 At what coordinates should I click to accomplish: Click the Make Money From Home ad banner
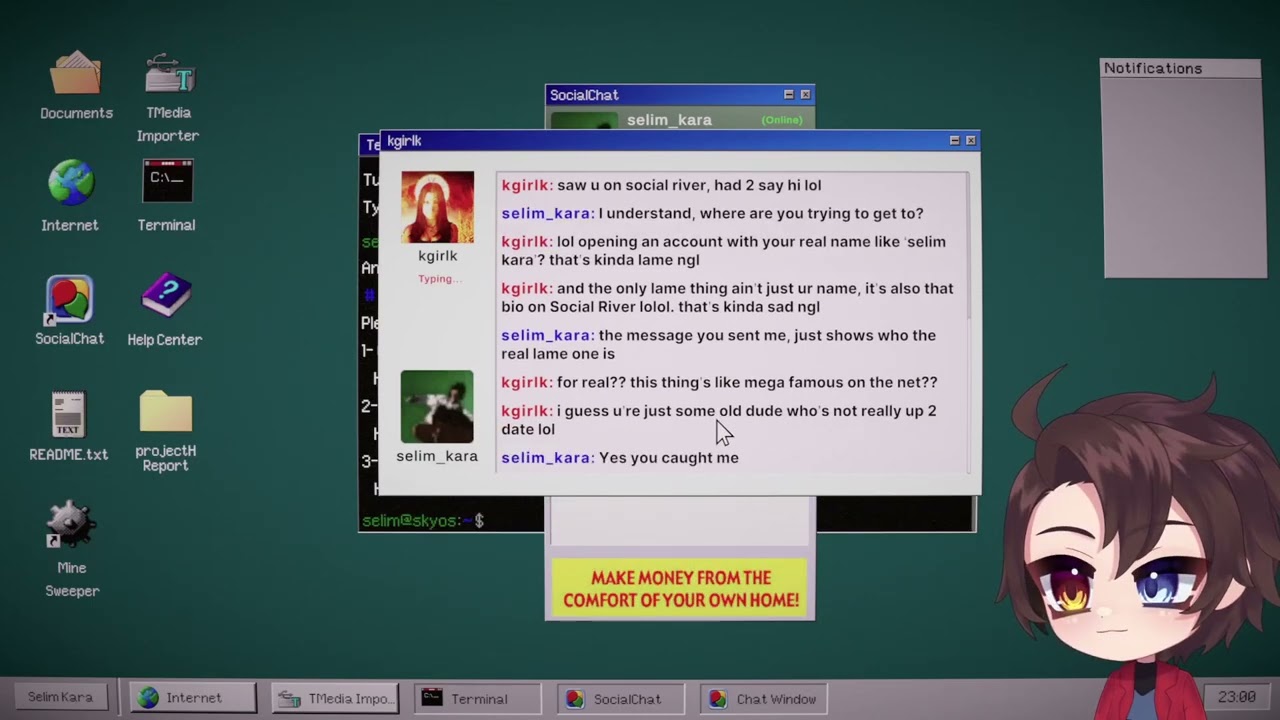pyautogui.click(x=679, y=588)
